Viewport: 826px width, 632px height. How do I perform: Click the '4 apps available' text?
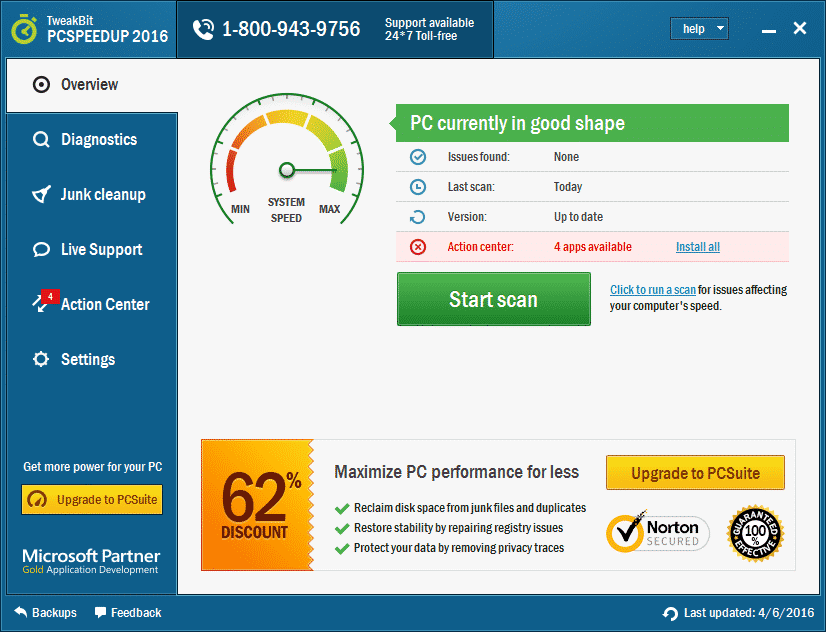[593, 247]
